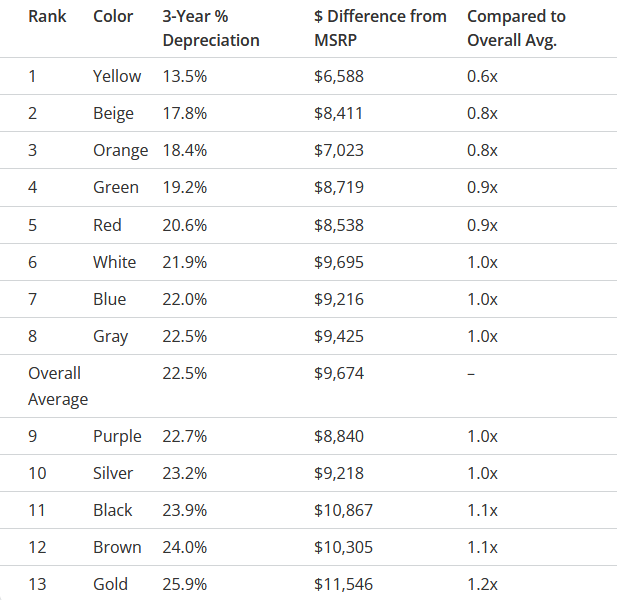Click the Rank column header
This screenshot has height=600, width=617.
(x=47, y=17)
